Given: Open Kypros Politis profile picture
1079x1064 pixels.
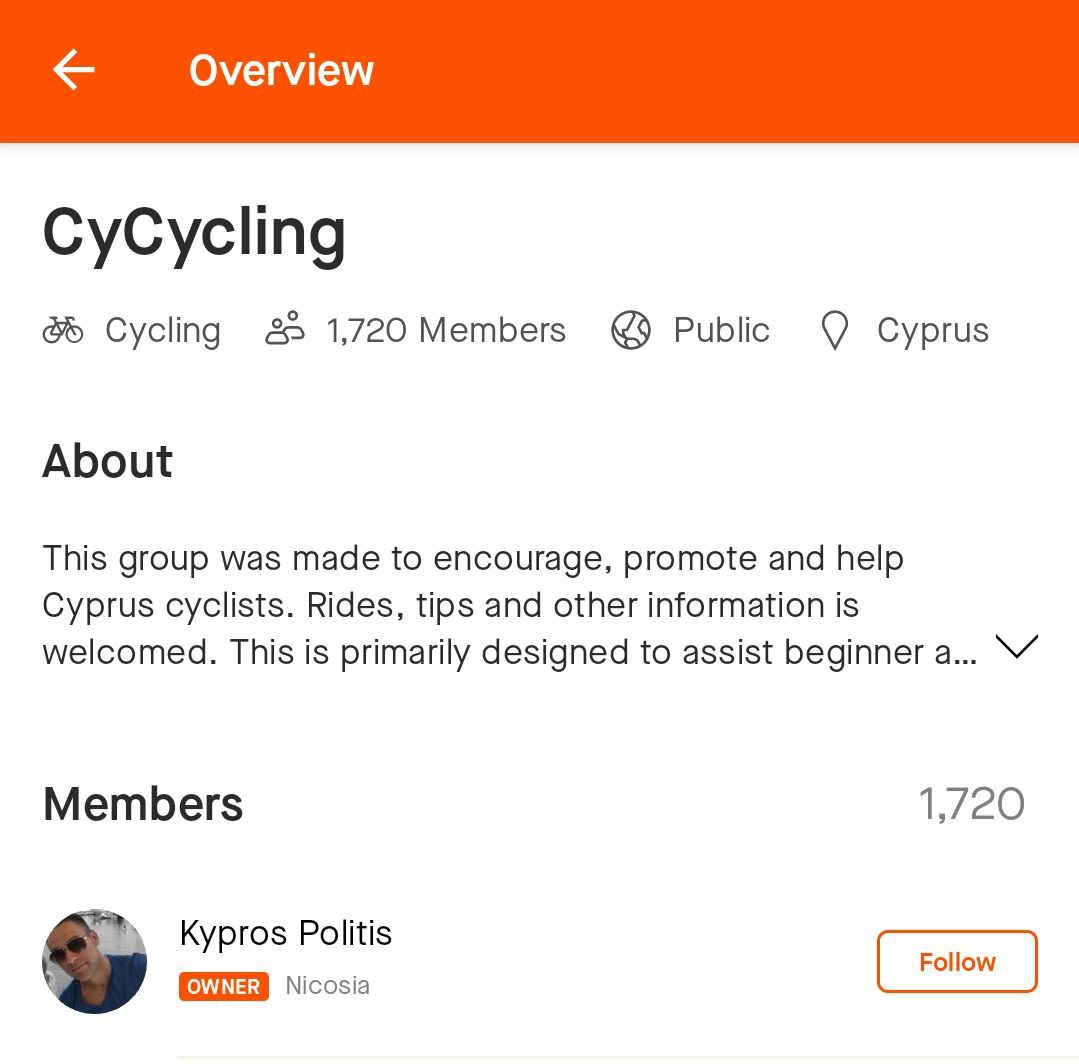Looking at the screenshot, I should pos(95,961).
